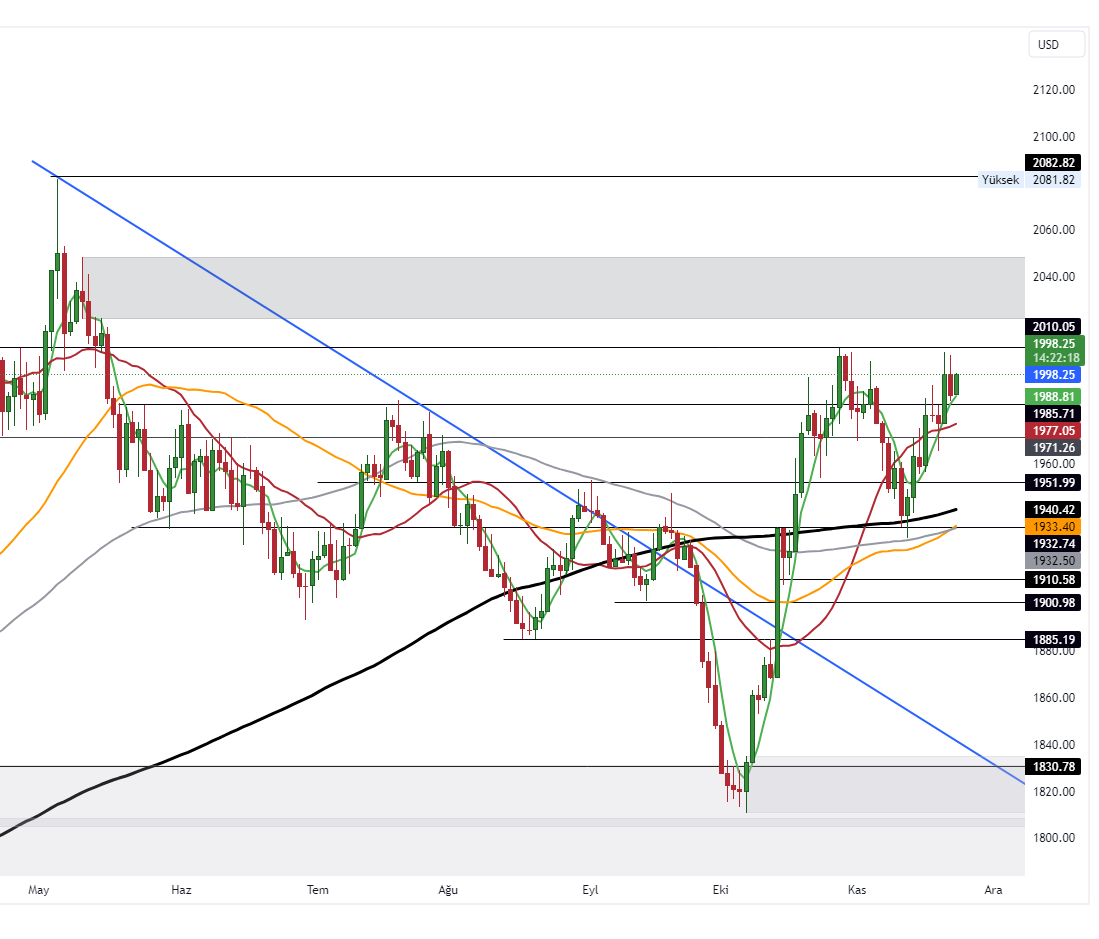The height and width of the screenshot is (939, 1099).
Task: Click the Ara month label
Action: [x=992, y=889]
